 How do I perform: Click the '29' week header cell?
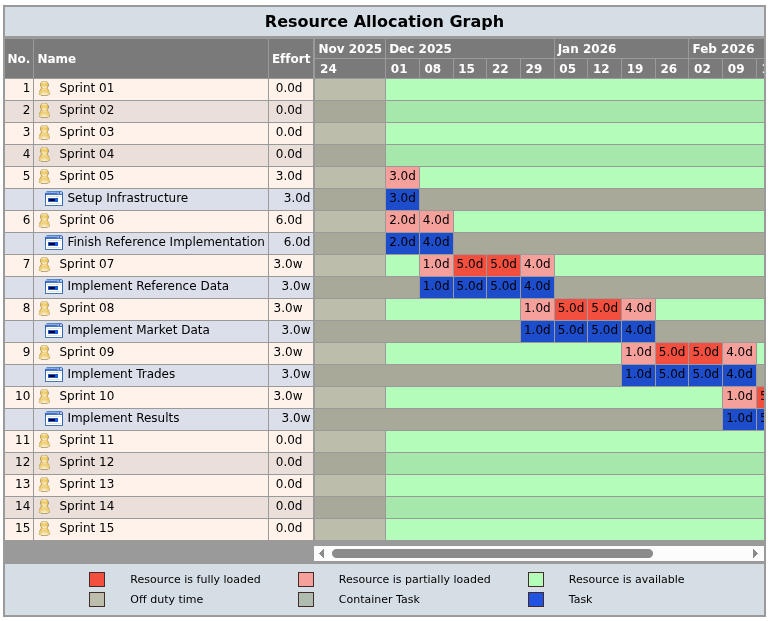tap(537, 69)
